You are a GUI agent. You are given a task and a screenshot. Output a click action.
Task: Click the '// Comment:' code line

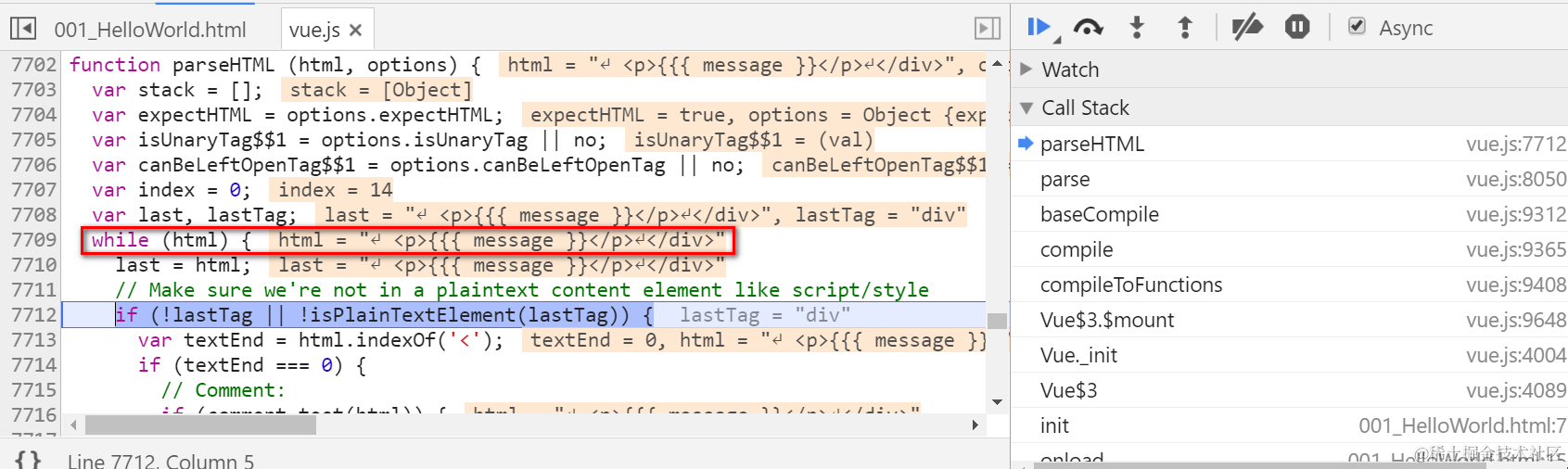point(223,390)
